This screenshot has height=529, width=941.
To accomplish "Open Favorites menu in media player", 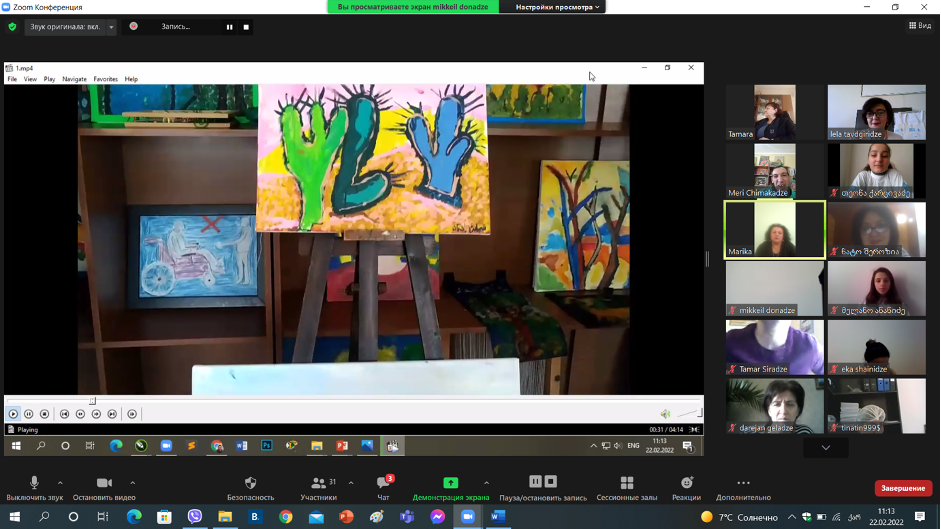I will click(106, 79).
